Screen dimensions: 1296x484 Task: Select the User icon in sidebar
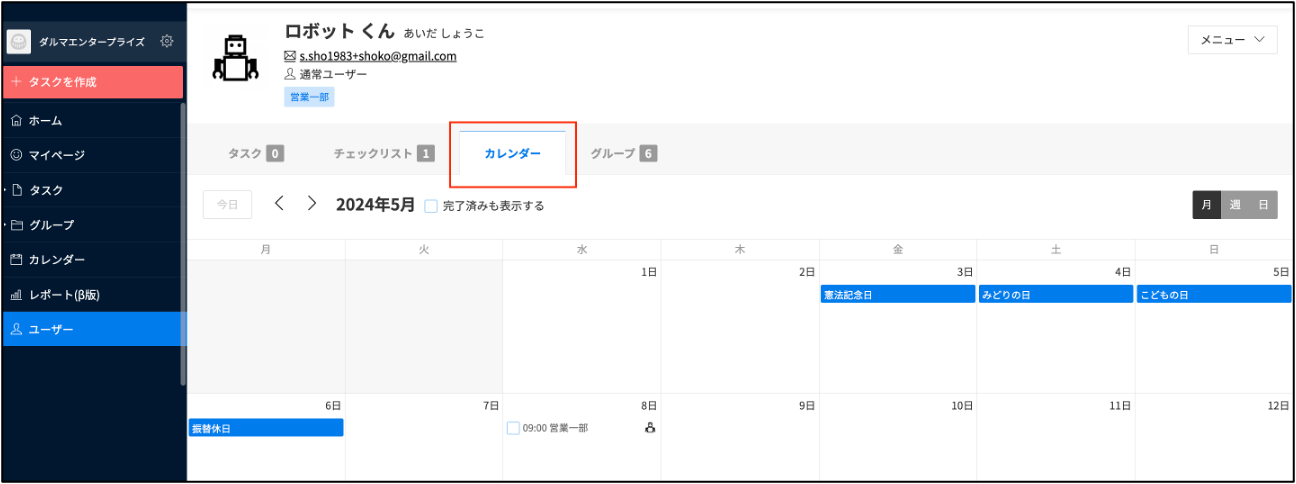pyautogui.click(x=16, y=329)
